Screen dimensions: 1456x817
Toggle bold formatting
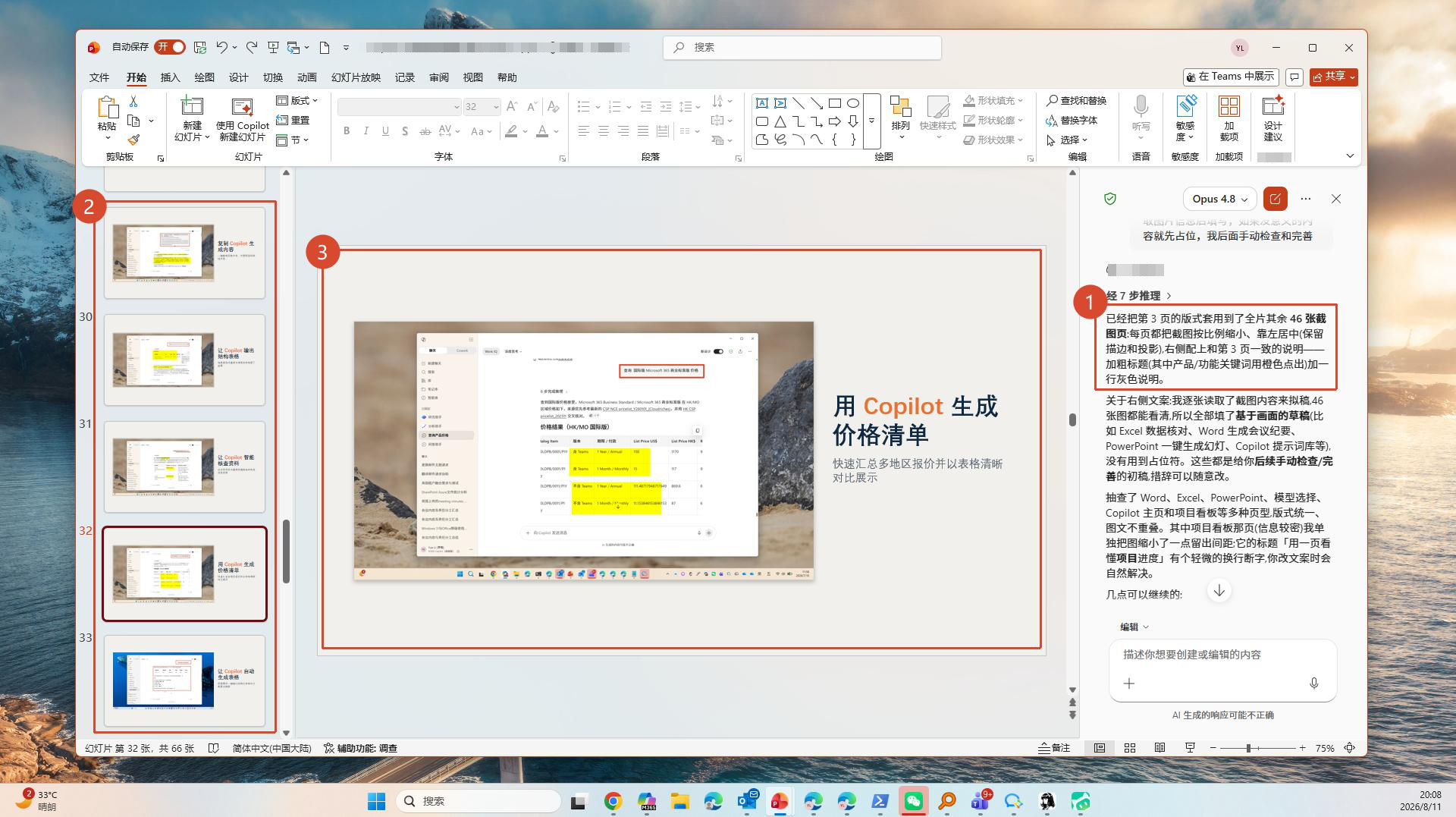point(347,131)
